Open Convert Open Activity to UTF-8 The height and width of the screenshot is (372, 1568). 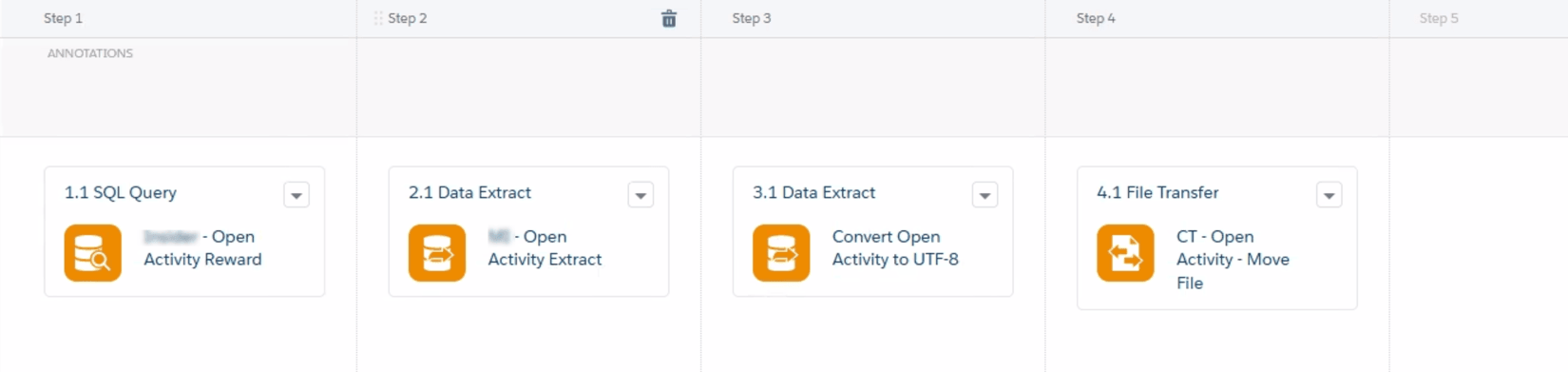pos(895,248)
